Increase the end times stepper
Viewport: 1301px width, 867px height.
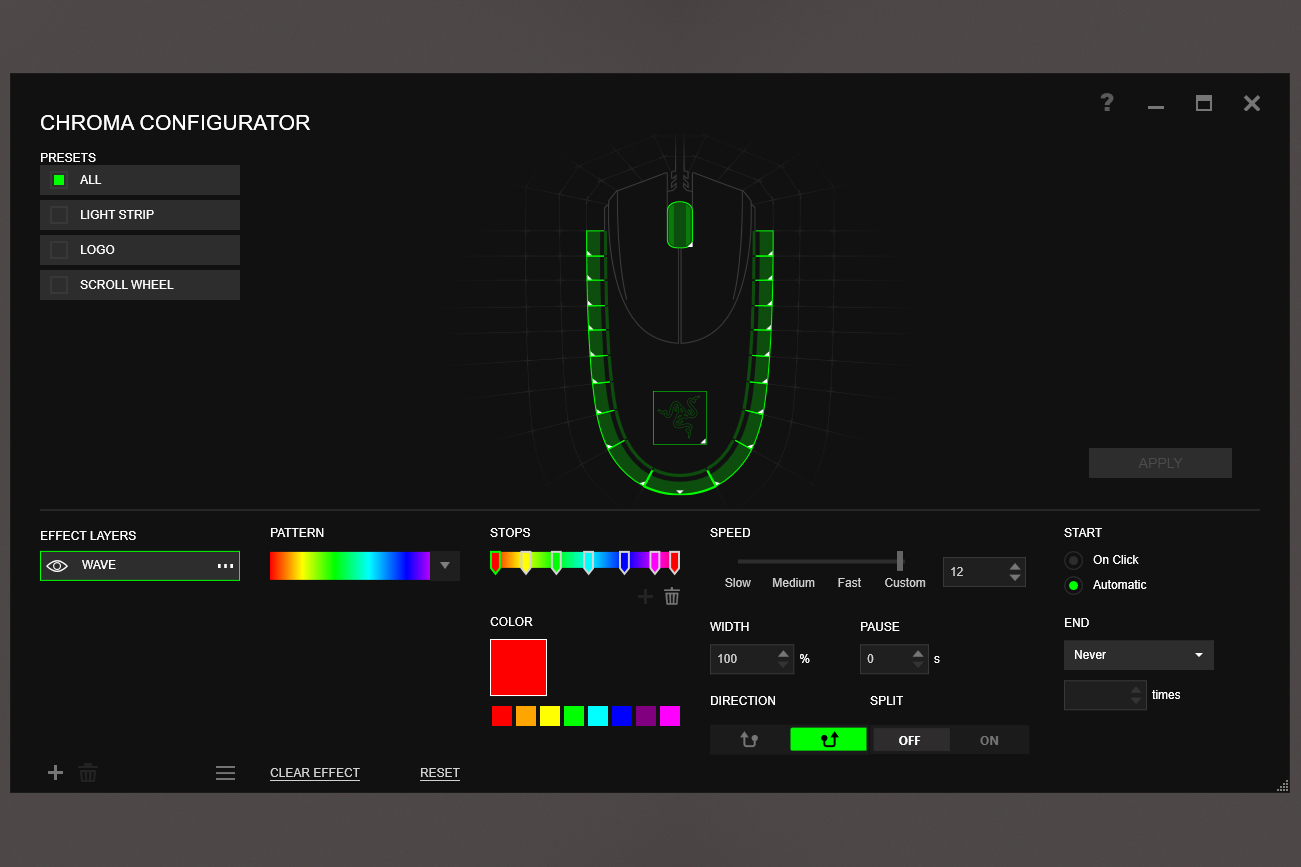click(1136, 689)
